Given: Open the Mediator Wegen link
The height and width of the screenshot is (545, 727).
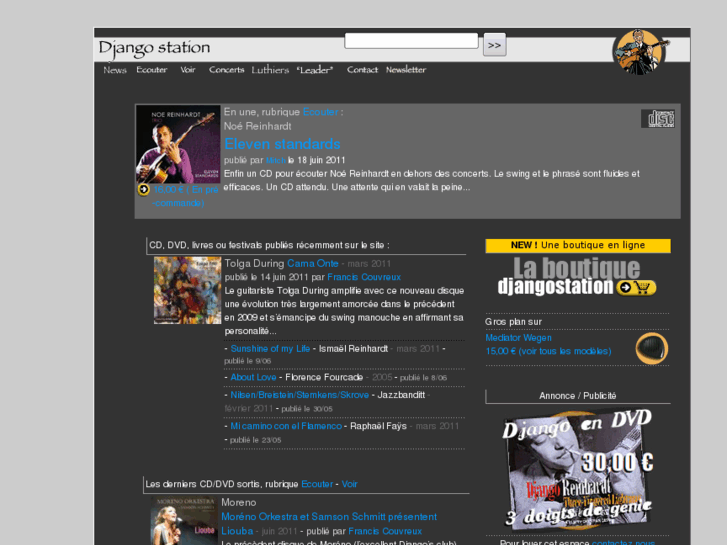Looking at the screenshot, I should [x=518, y=338].
